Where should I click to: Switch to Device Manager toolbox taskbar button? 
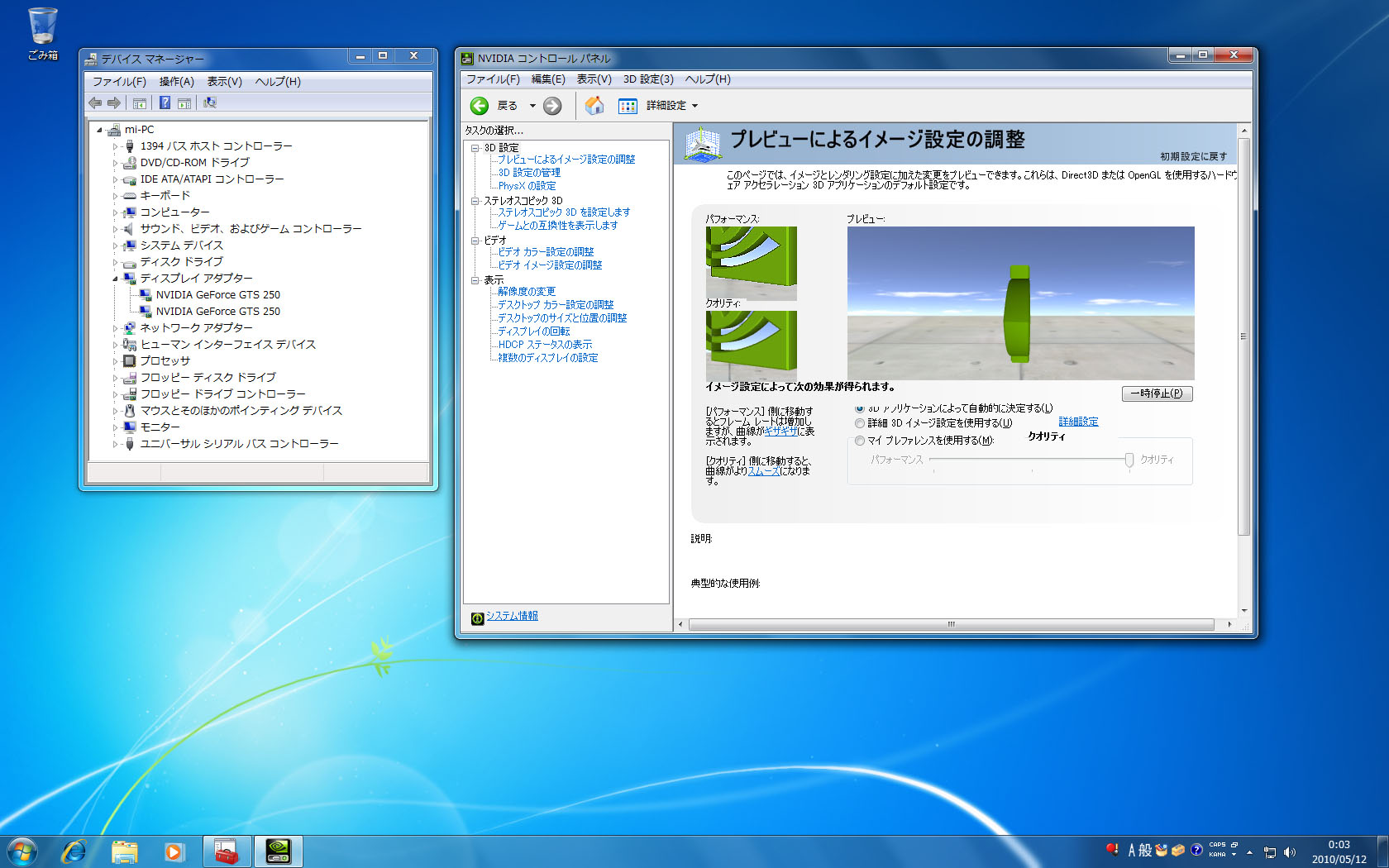(227, 851)
